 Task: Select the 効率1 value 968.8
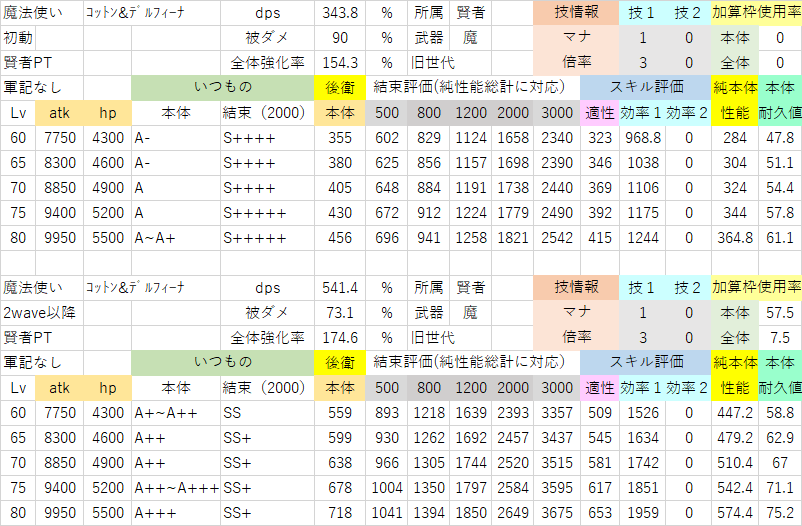click(x=642, y=138)
